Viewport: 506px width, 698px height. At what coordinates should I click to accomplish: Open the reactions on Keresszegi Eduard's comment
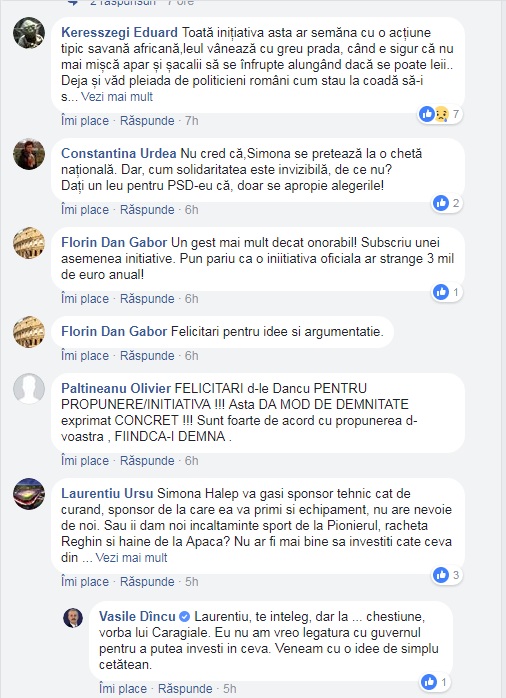point(440,114)
